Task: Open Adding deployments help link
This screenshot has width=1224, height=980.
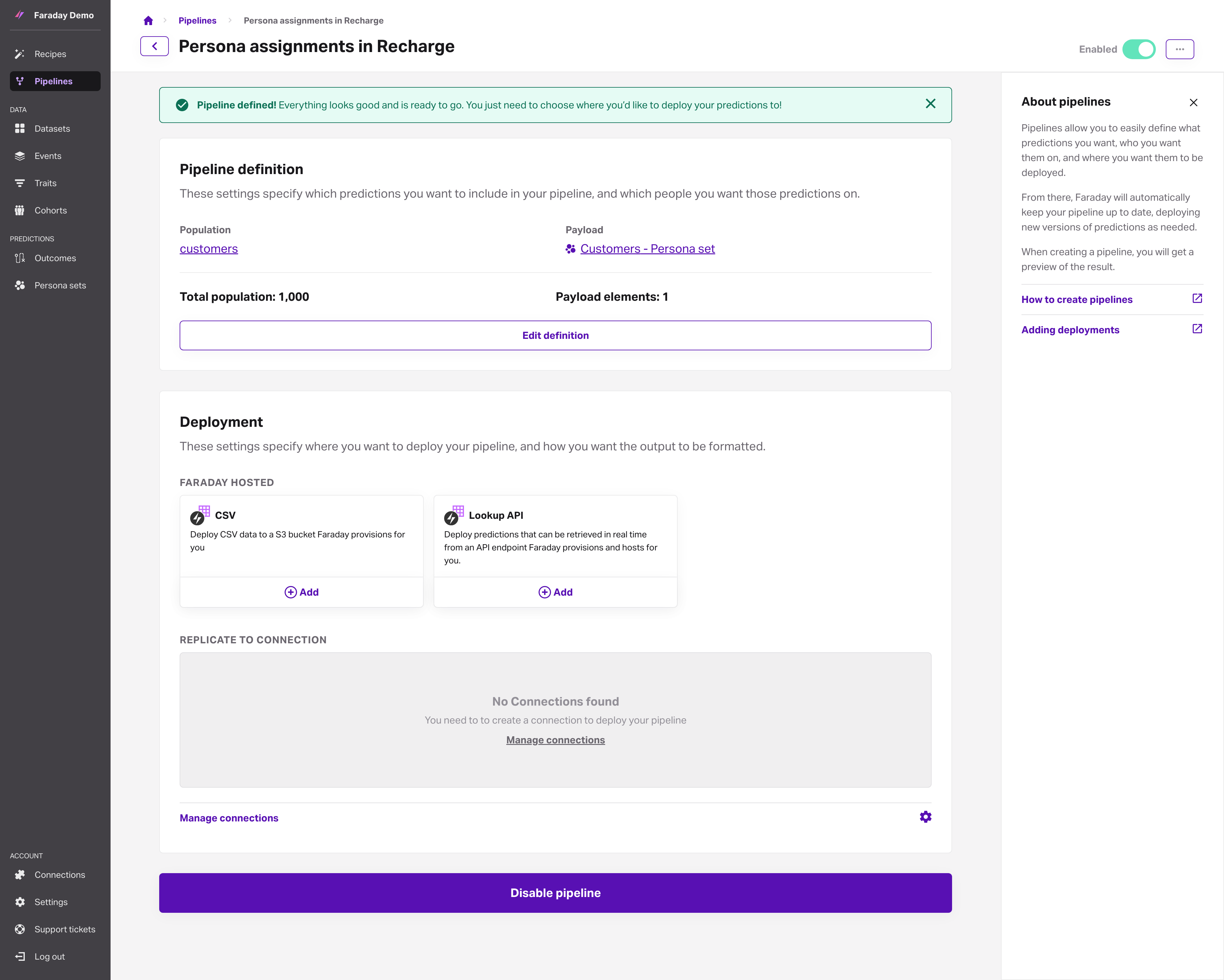Action: (x=1070, y=330)
